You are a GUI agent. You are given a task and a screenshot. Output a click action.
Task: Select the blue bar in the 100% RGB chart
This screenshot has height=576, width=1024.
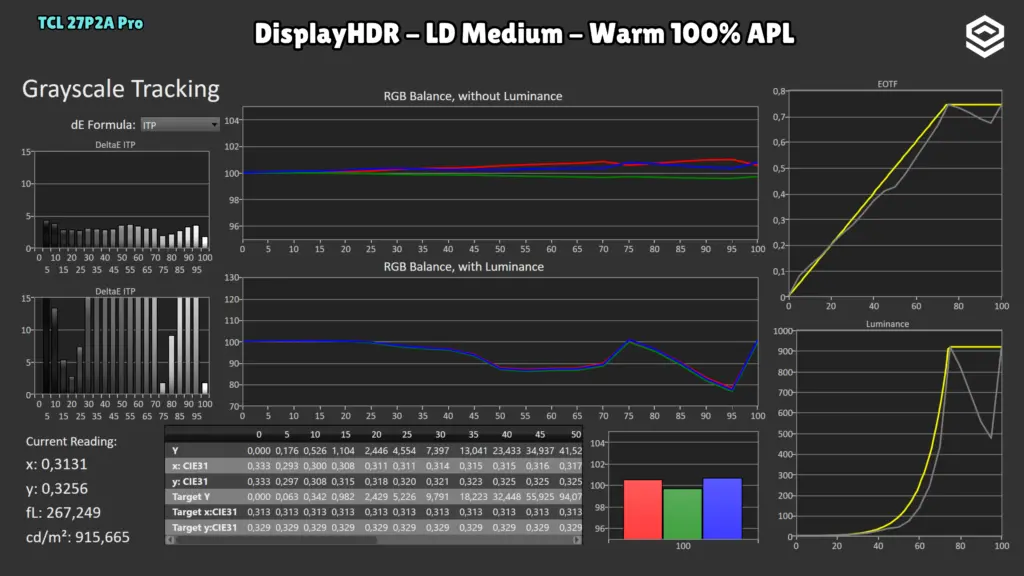point(722,509)
